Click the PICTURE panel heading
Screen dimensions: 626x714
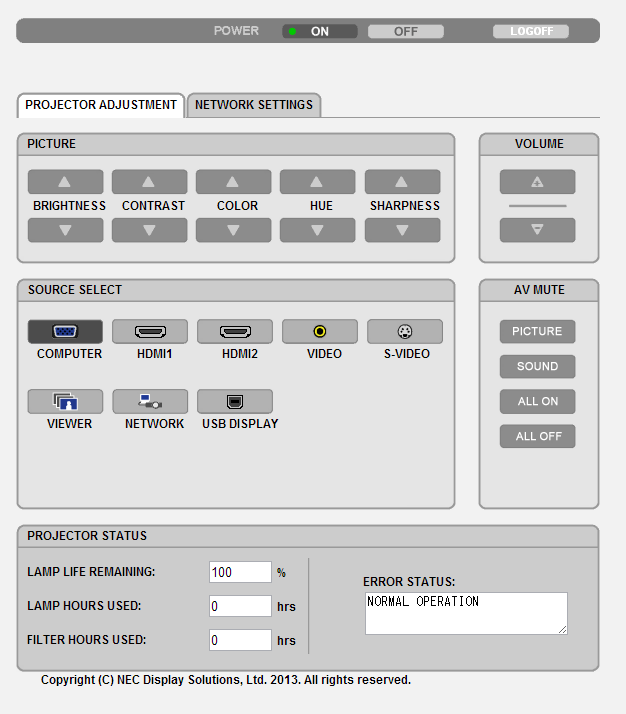51,144
